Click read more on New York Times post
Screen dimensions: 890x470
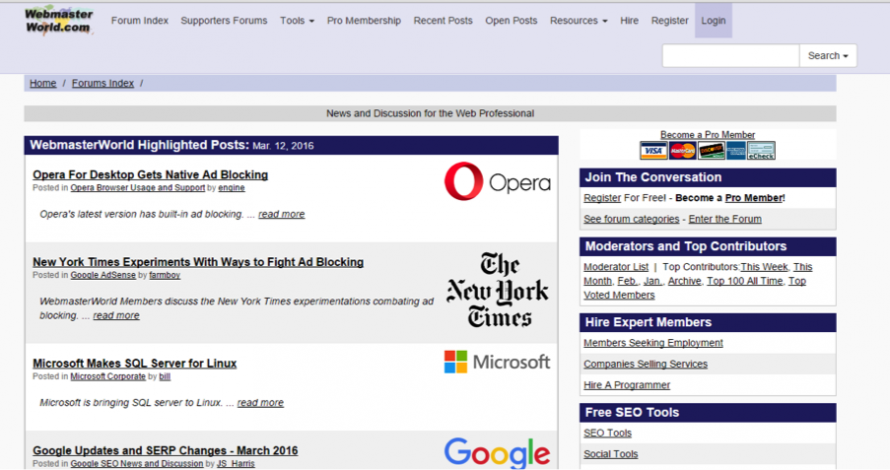pyautogui.click(x=116, y=316)
